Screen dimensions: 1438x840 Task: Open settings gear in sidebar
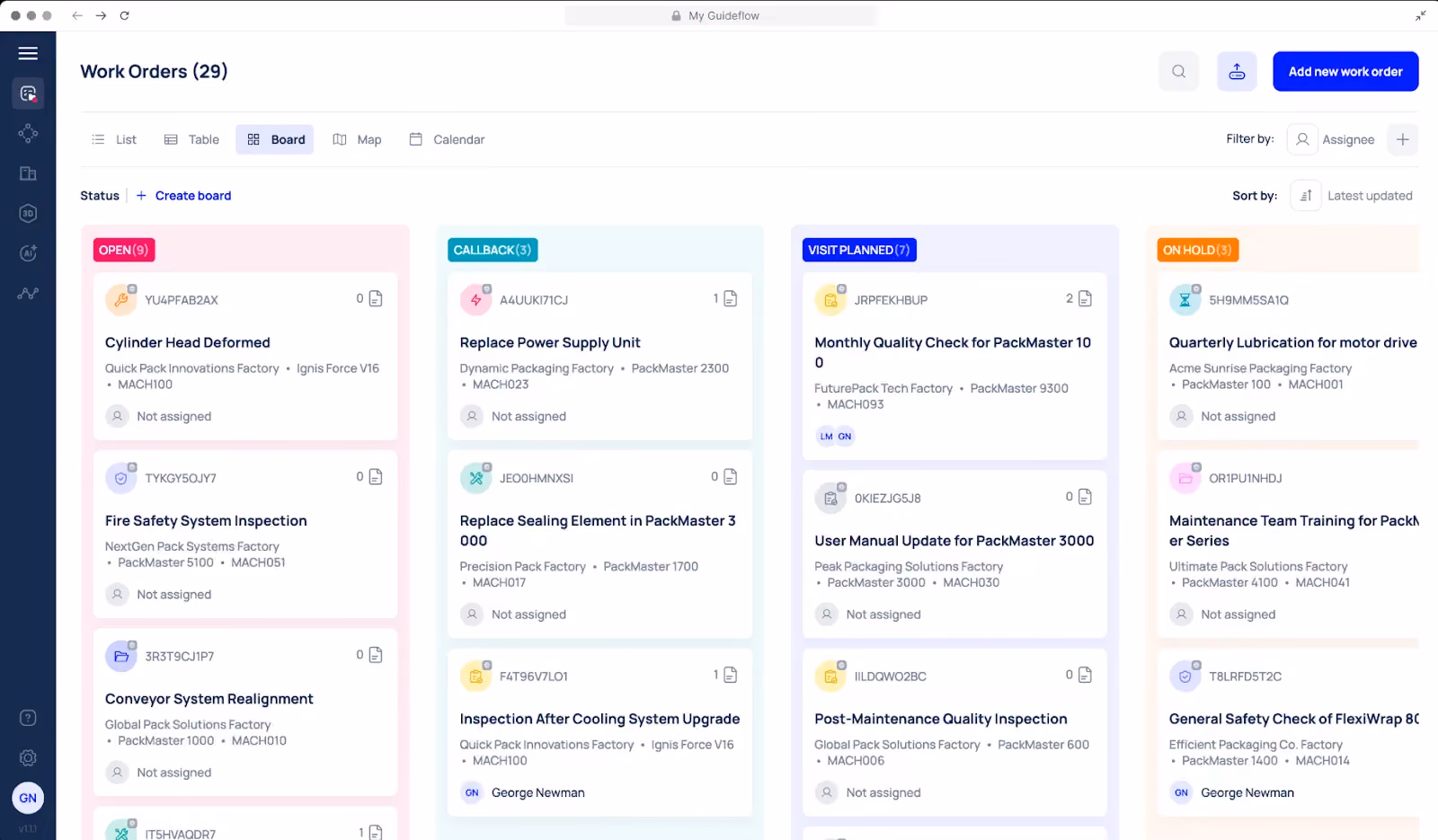(x=28, y=758)
